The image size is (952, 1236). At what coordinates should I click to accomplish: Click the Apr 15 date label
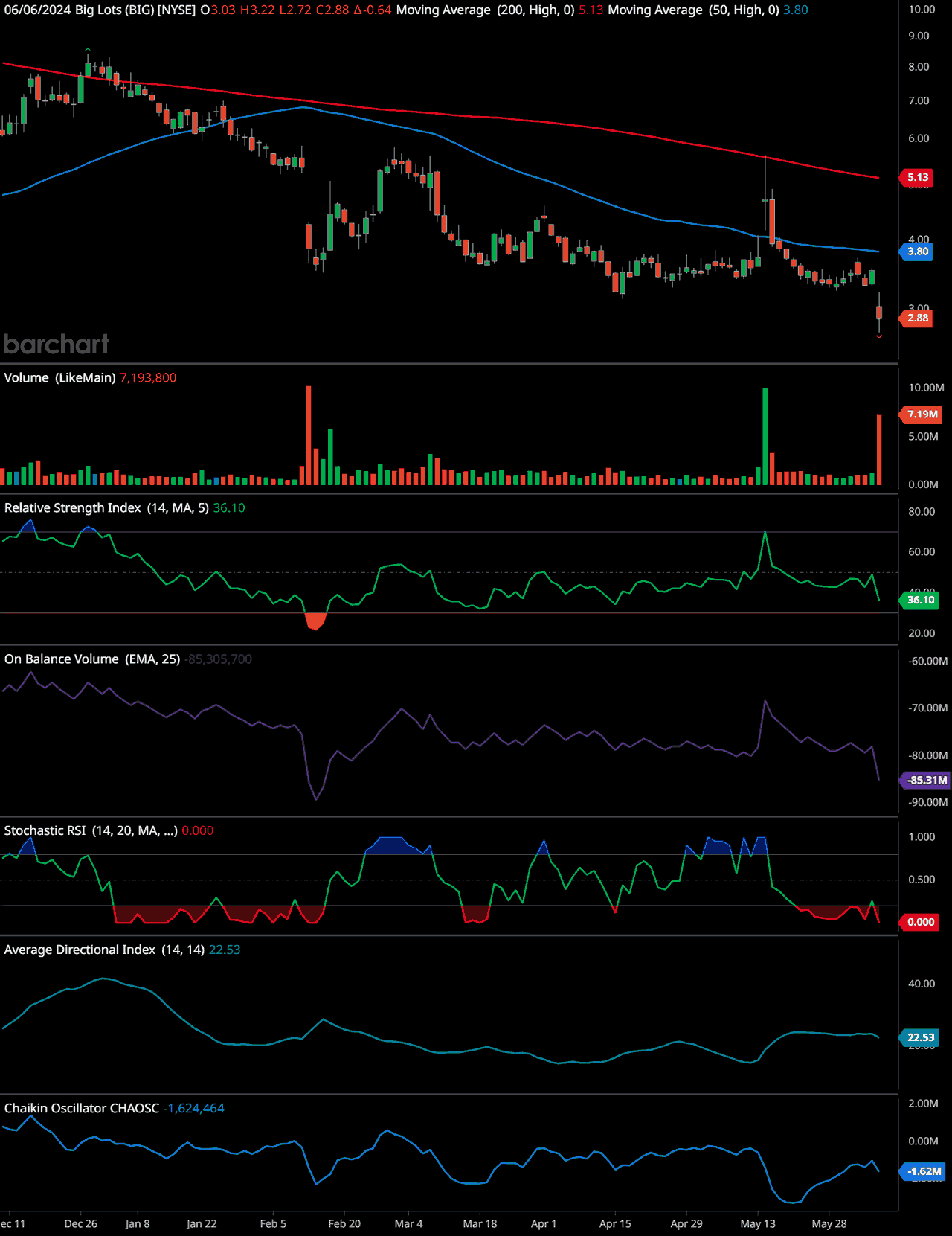pyautogui.click(x=615, y=1224)
